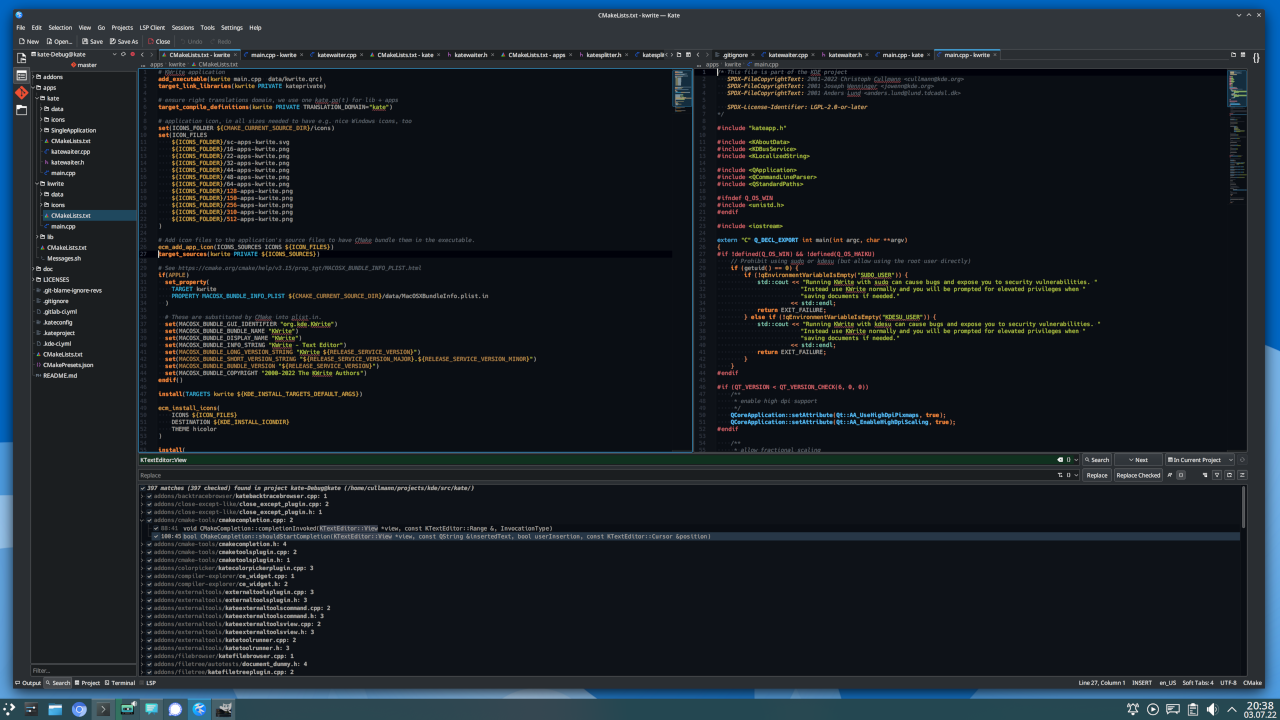Image resolution: width=1280 pixels, height=720 pixels.
Task: Open the In Current Project dropdown
Action: click(1201, 460)
